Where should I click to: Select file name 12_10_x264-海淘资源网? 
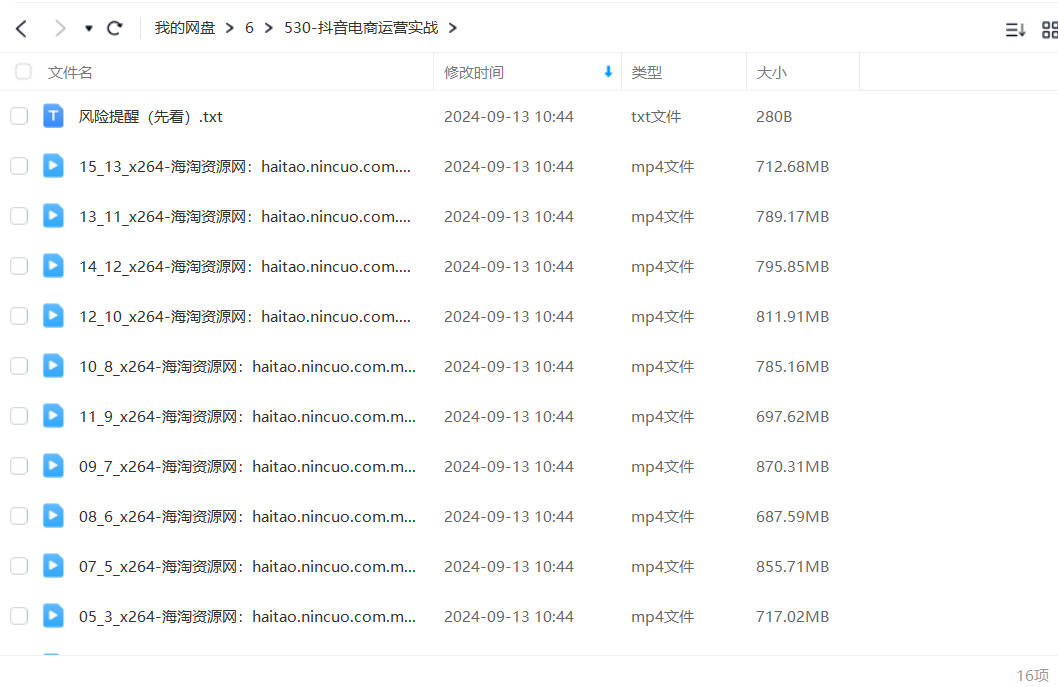(244, 317)
